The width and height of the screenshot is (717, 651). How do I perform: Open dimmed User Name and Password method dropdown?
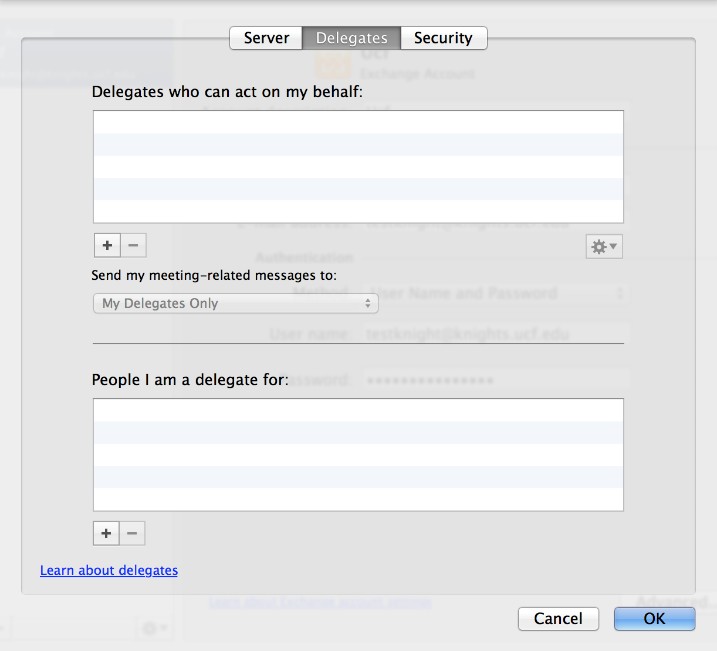coord(496,293)
